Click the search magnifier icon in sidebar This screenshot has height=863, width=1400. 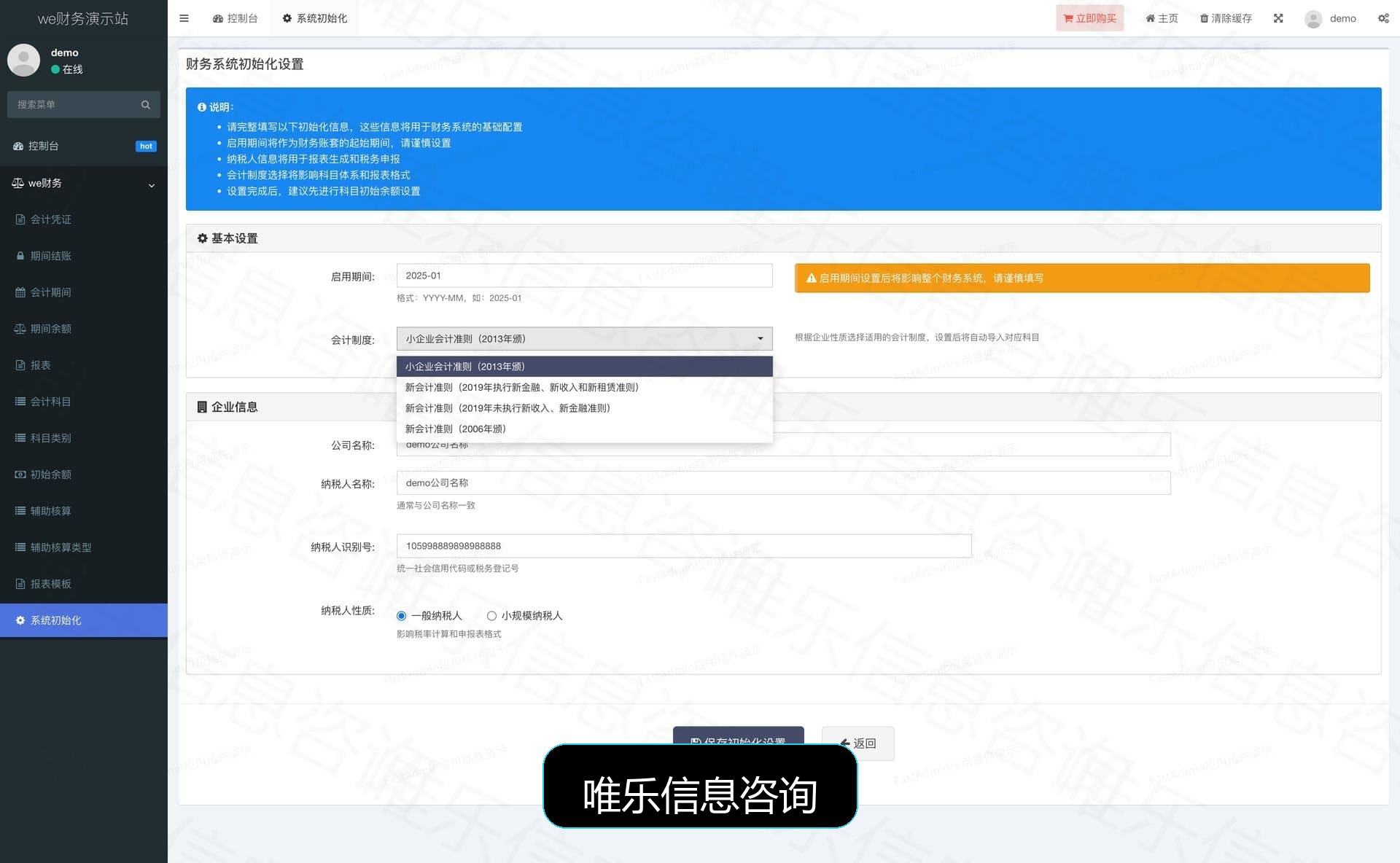click(146, 105)
